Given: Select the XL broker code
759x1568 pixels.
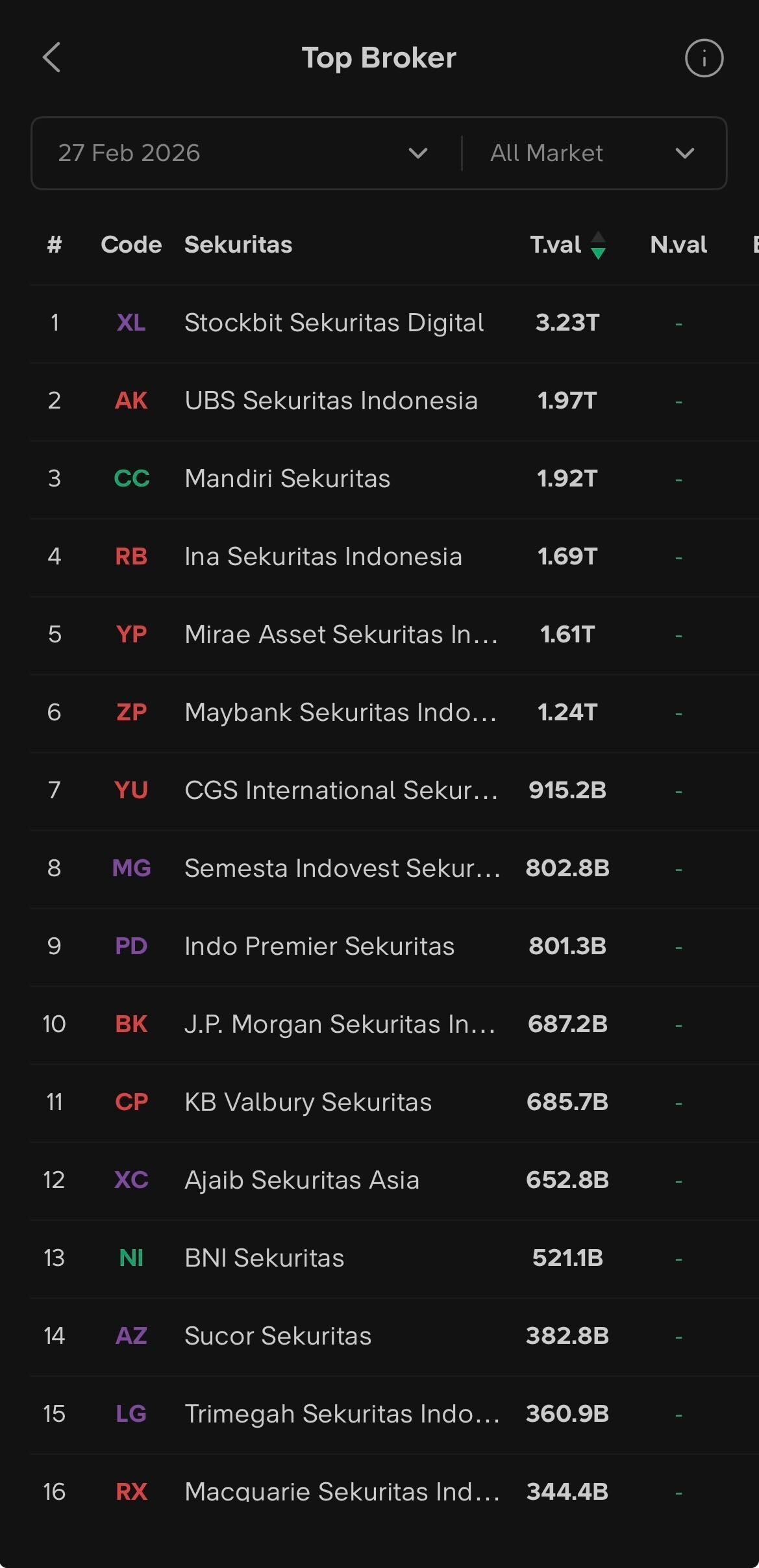Looking at the screenshot, I should click(x=131, y=323).
